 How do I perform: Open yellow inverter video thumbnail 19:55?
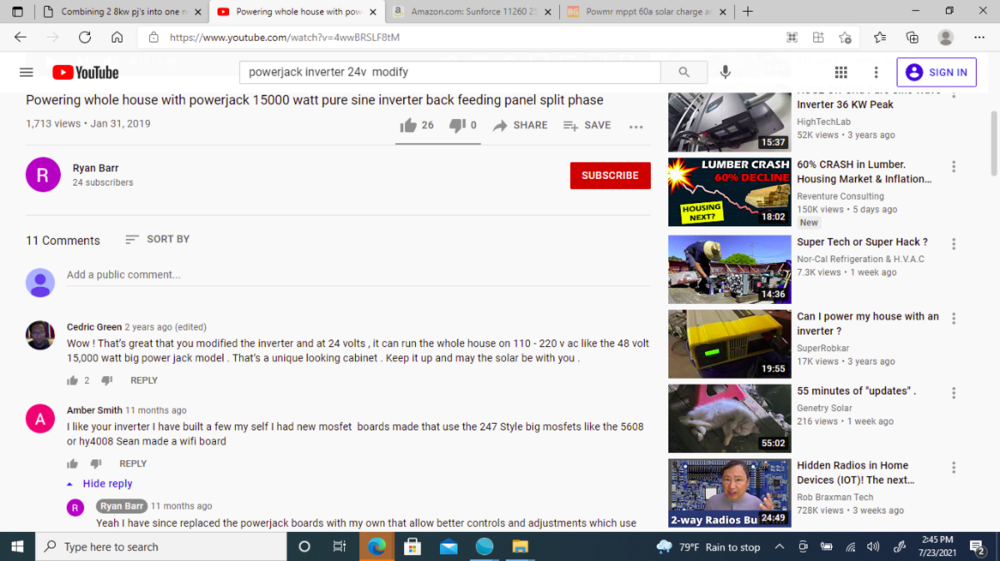coord(730,344)
